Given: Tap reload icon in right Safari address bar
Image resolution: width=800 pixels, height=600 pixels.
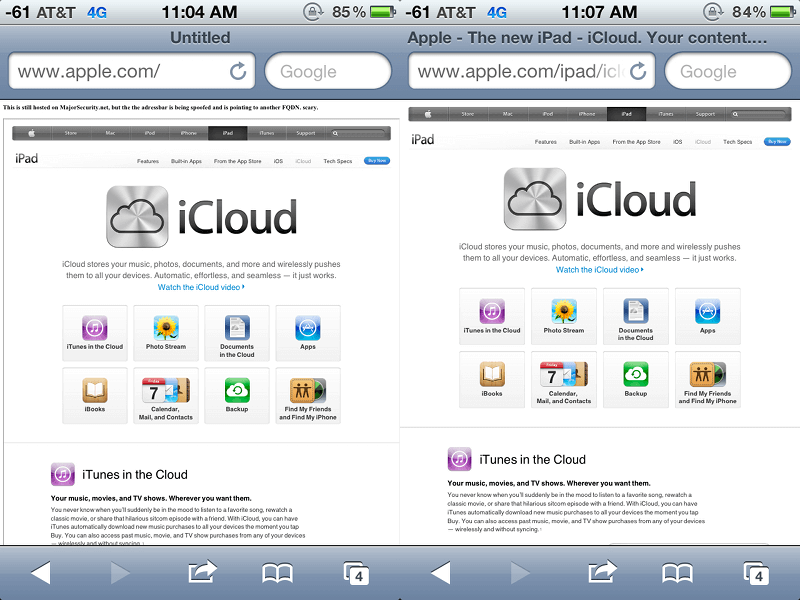Looking at the screenshot, I should coord(638,71).
